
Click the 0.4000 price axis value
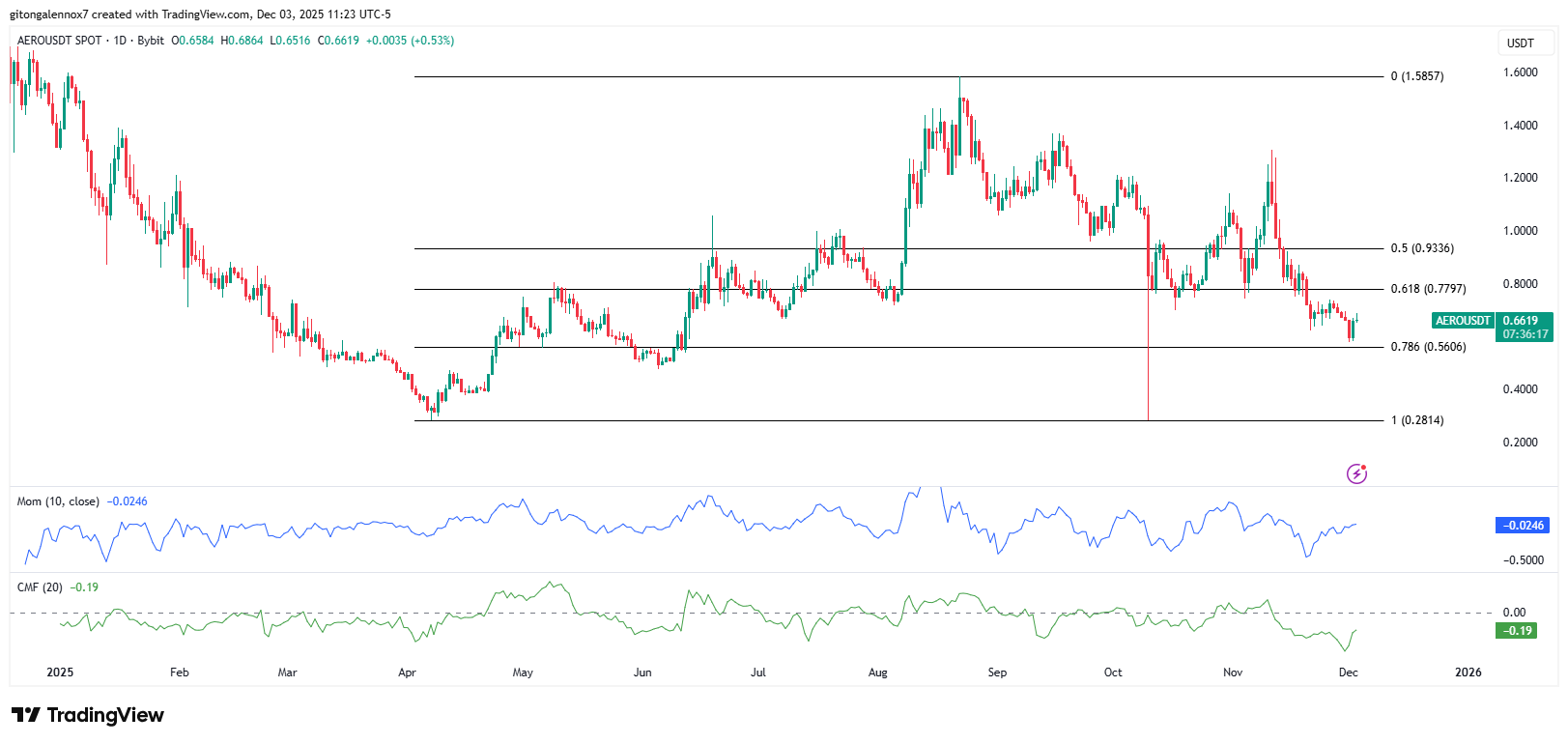pos(1521,389)
